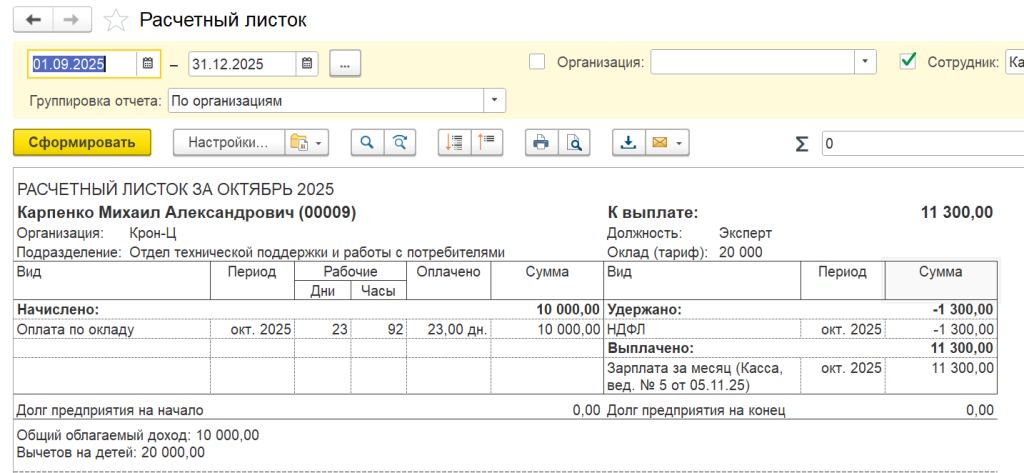Select the '23,00 дн.' paid cell

pyautogui.click(x=449, y=329)
